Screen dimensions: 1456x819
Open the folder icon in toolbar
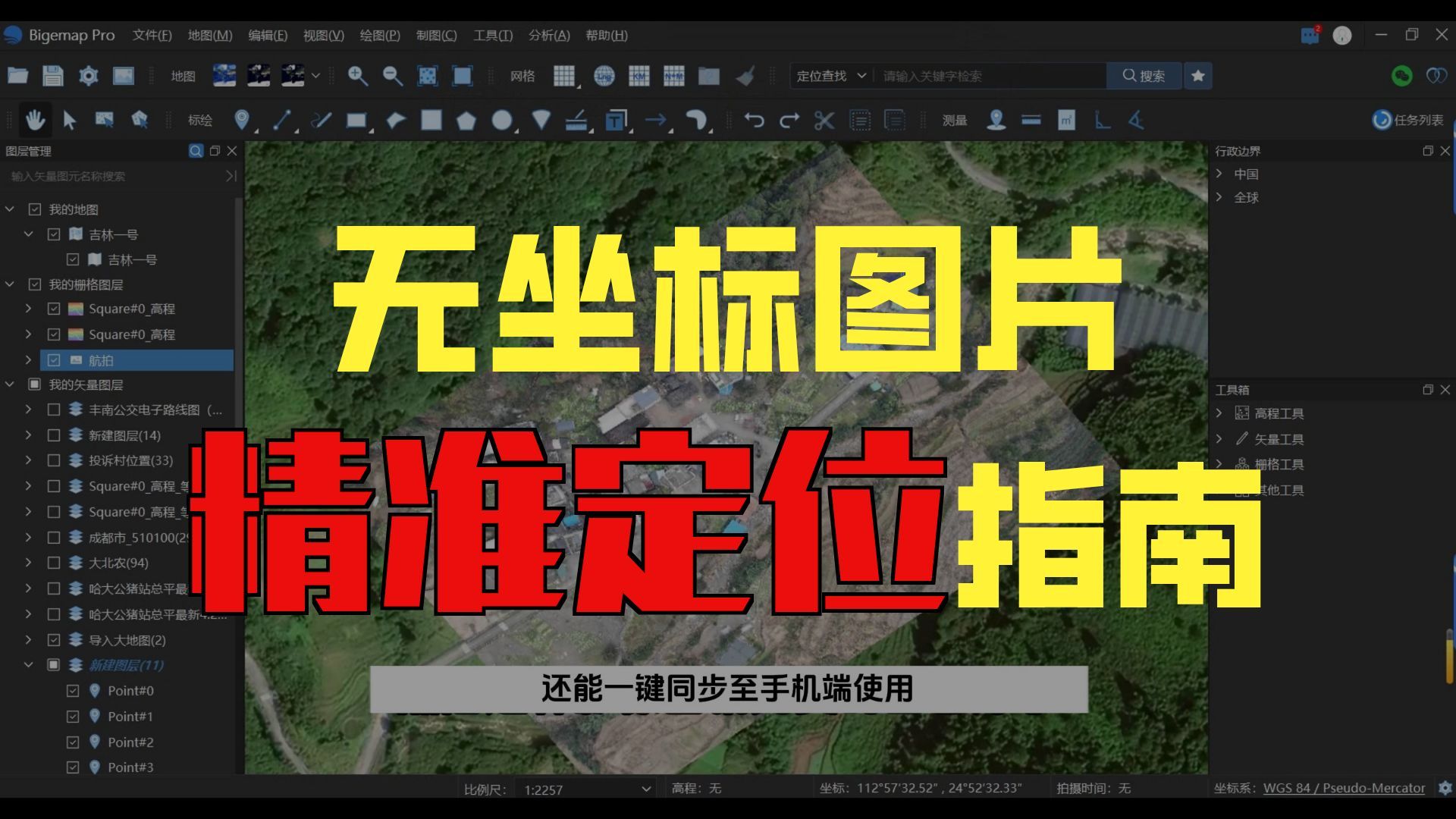click(x=17, y=76)
